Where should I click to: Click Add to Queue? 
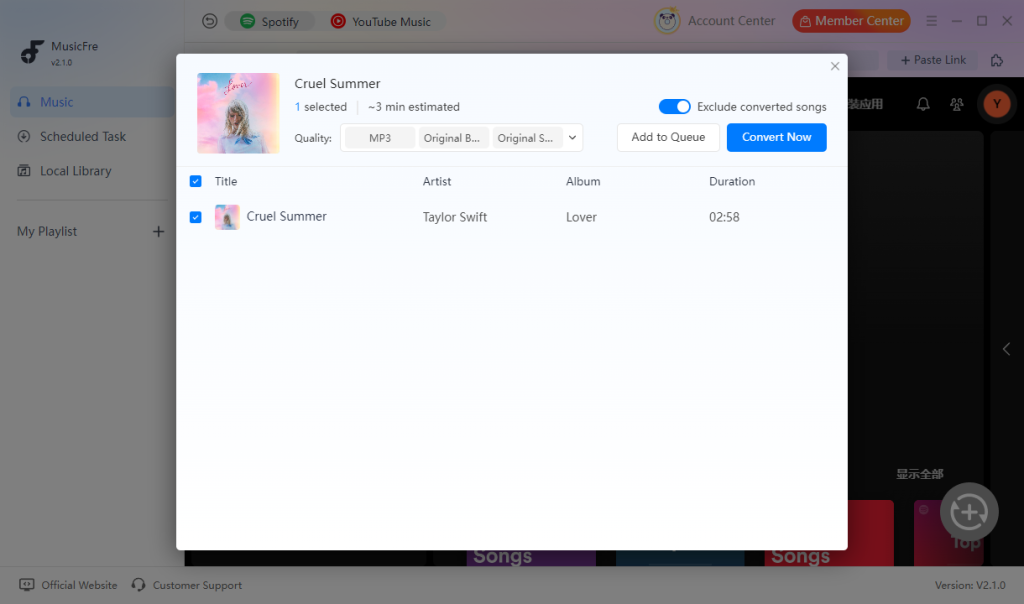[x=668, y=137]
